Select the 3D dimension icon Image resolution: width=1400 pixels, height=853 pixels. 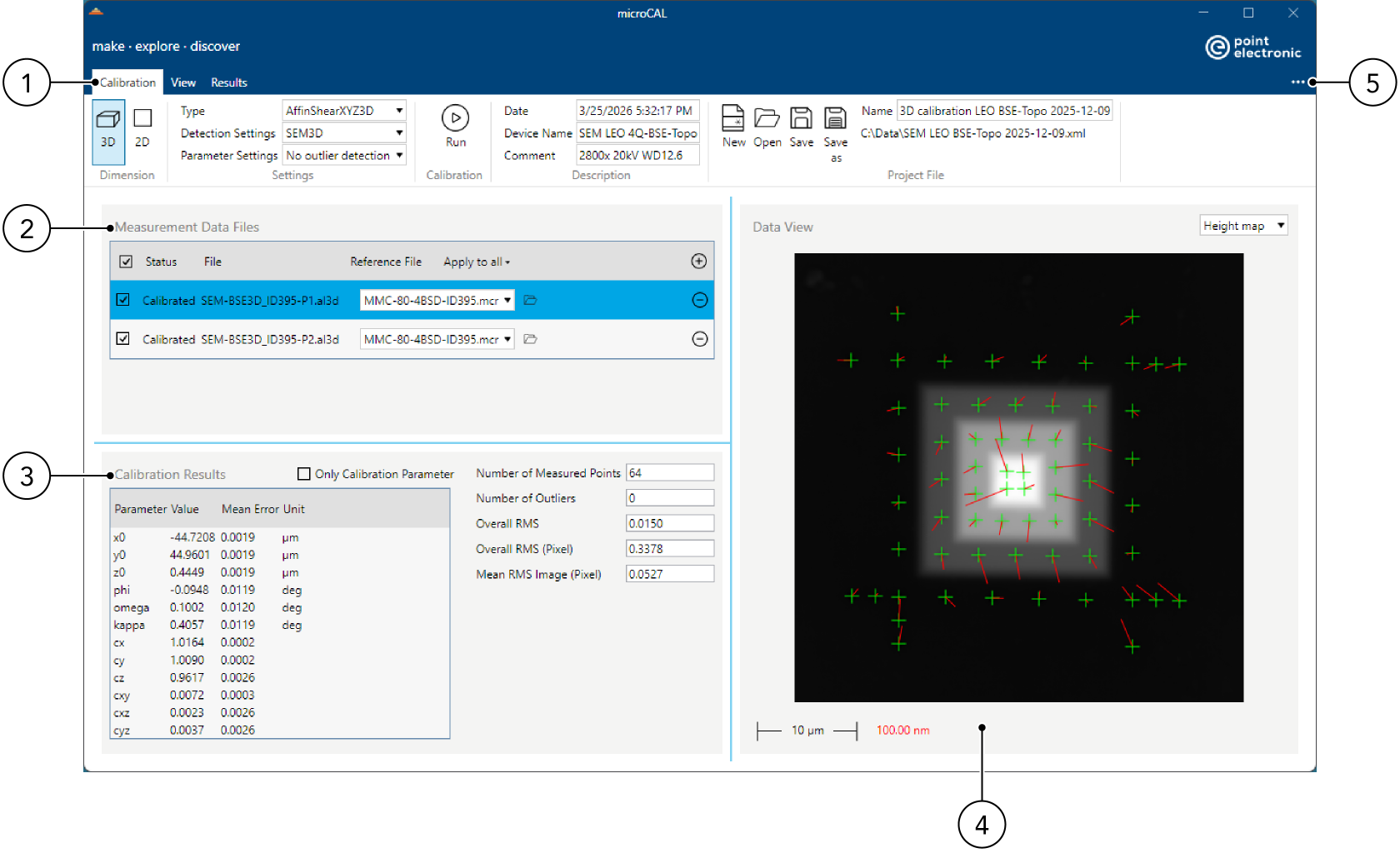pyautogui.click(x=108, y=131)
